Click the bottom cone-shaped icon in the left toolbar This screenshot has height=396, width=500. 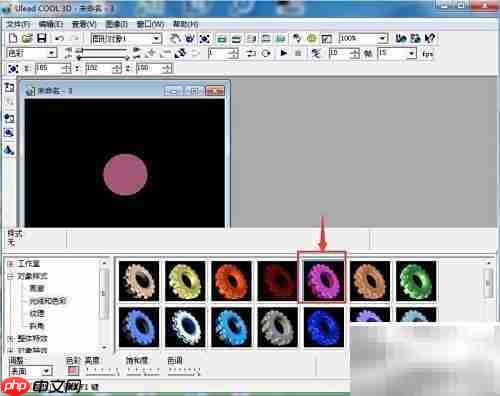point(9,150)
